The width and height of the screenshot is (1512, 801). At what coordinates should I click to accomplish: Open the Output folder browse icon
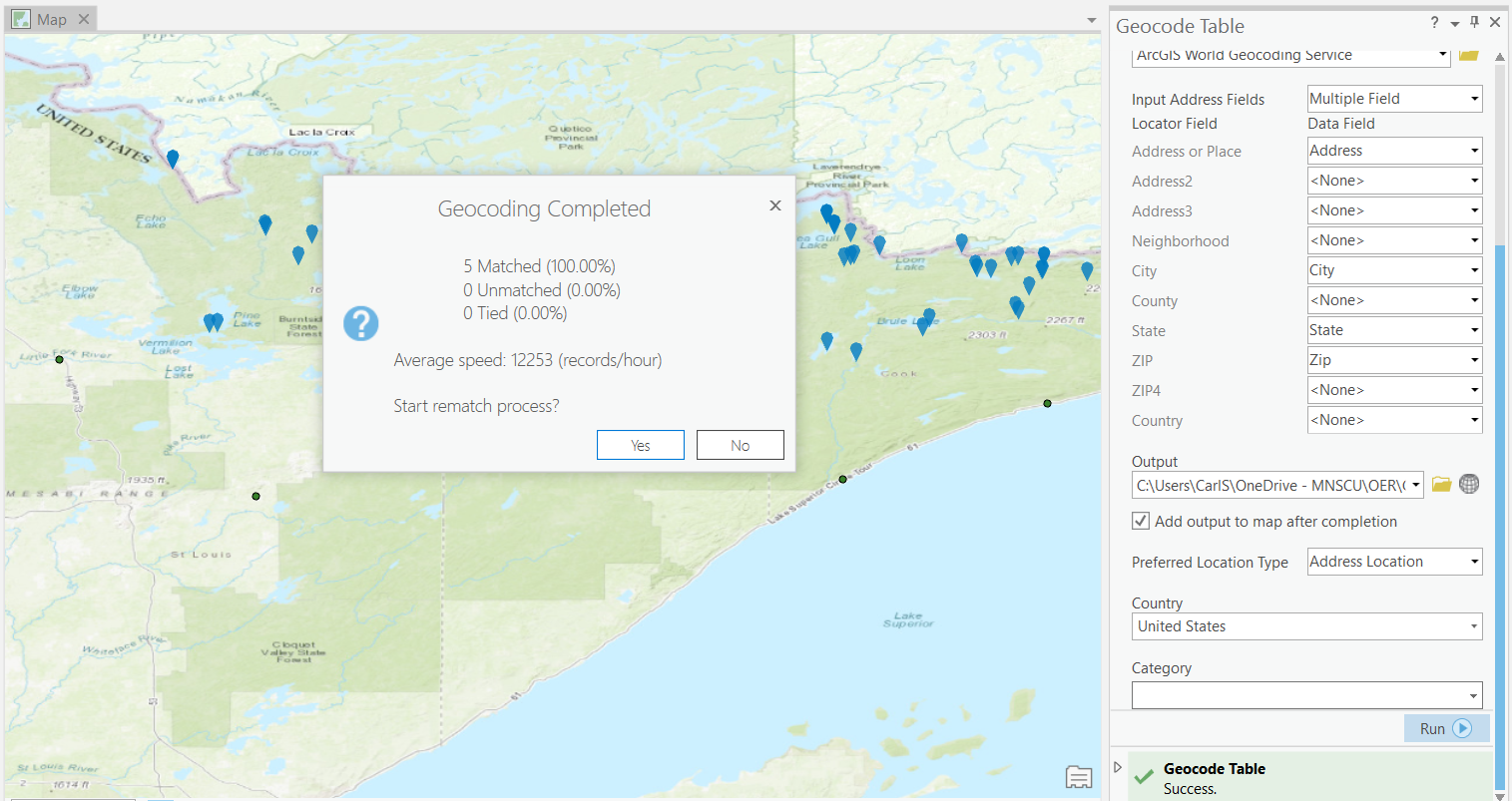tap(1441, 485)
